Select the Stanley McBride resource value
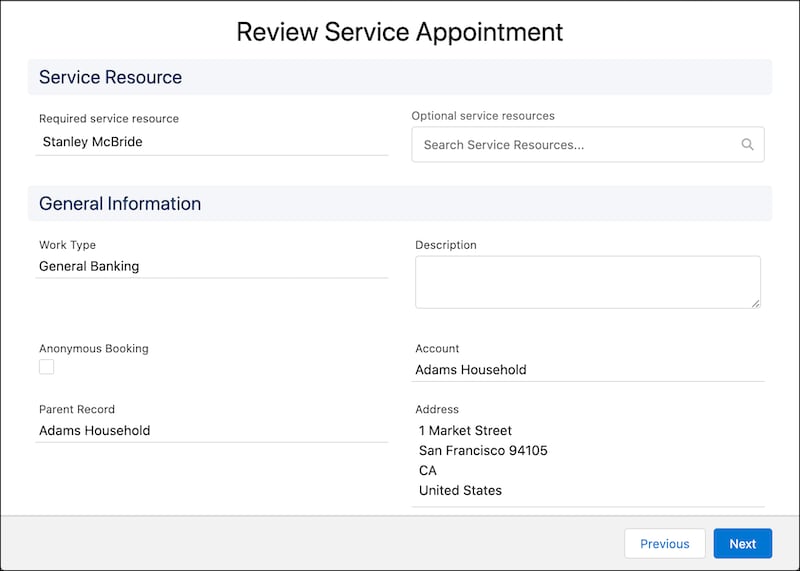Screen dimensions: 800x571 click(x=92, y=142)
